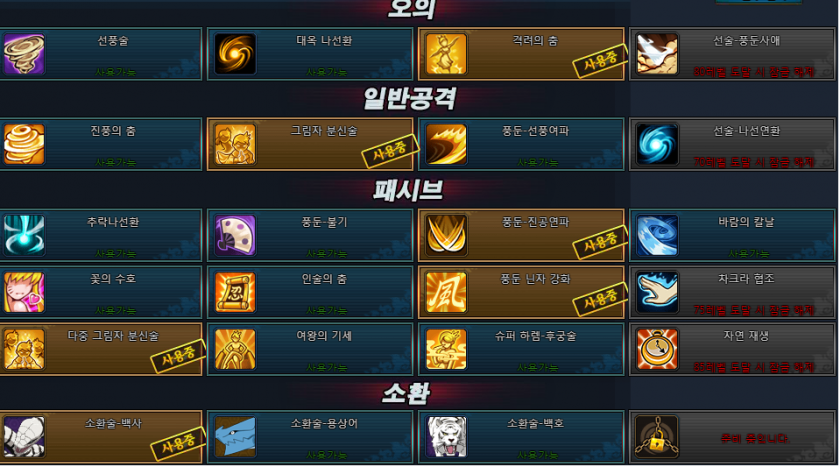Viewport: 840px width, 467px height.
Task: Choose the 격려의 춤 dancer icon
Action: coord(446,54)
